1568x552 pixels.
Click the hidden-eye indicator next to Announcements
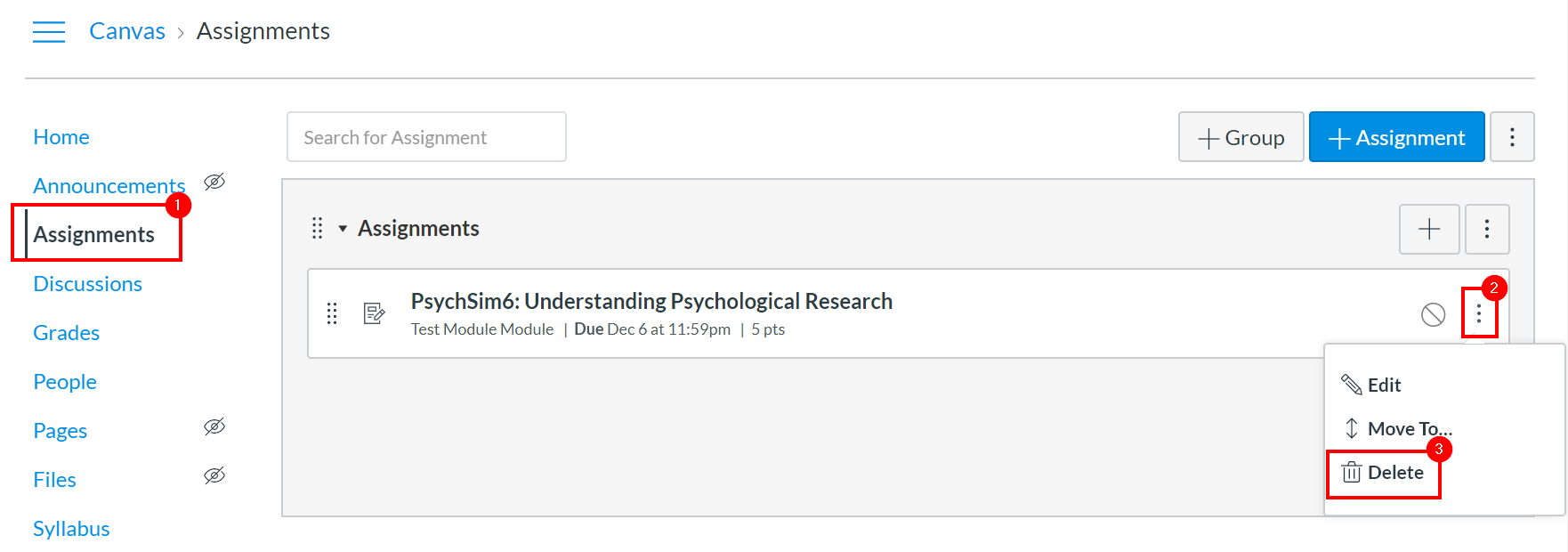(x=214, y=183)
